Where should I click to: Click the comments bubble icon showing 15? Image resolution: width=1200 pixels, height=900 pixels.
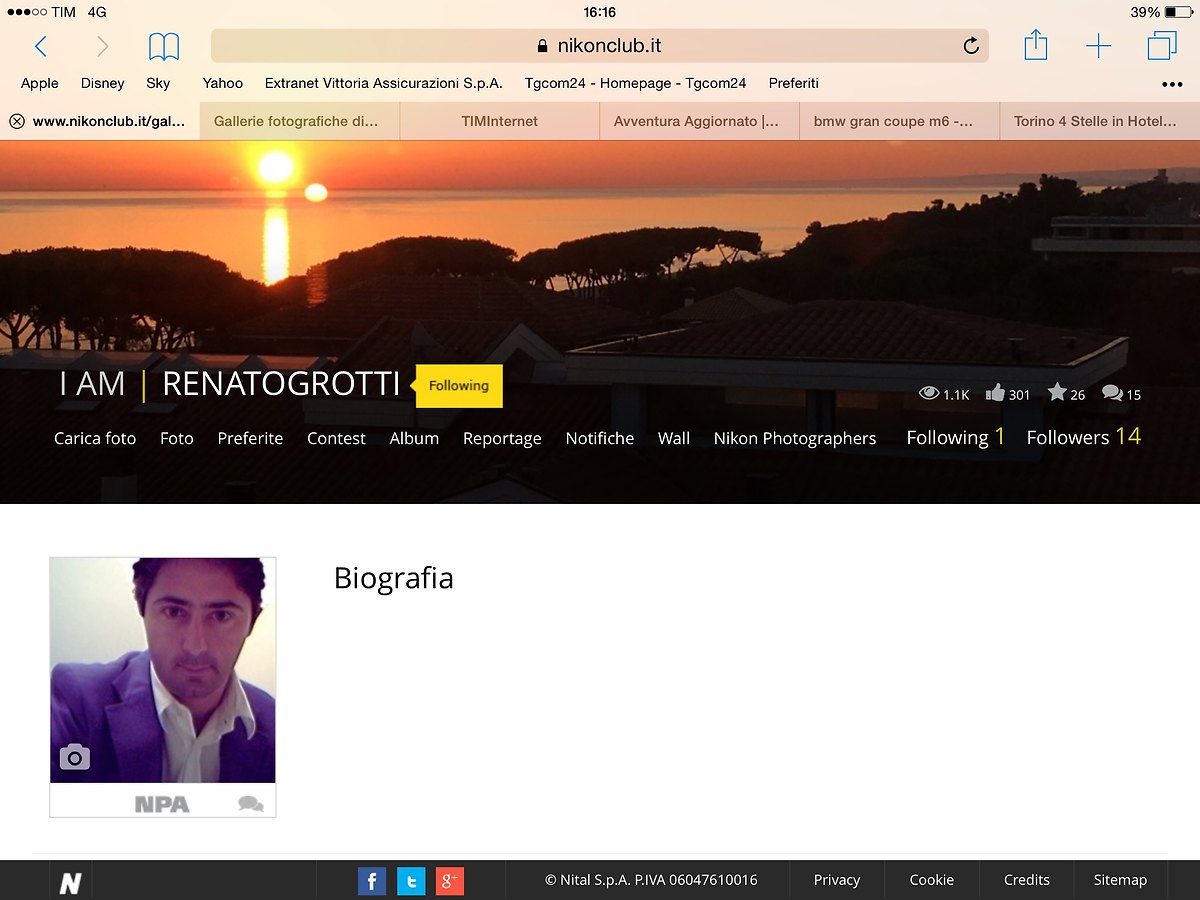1112,393
